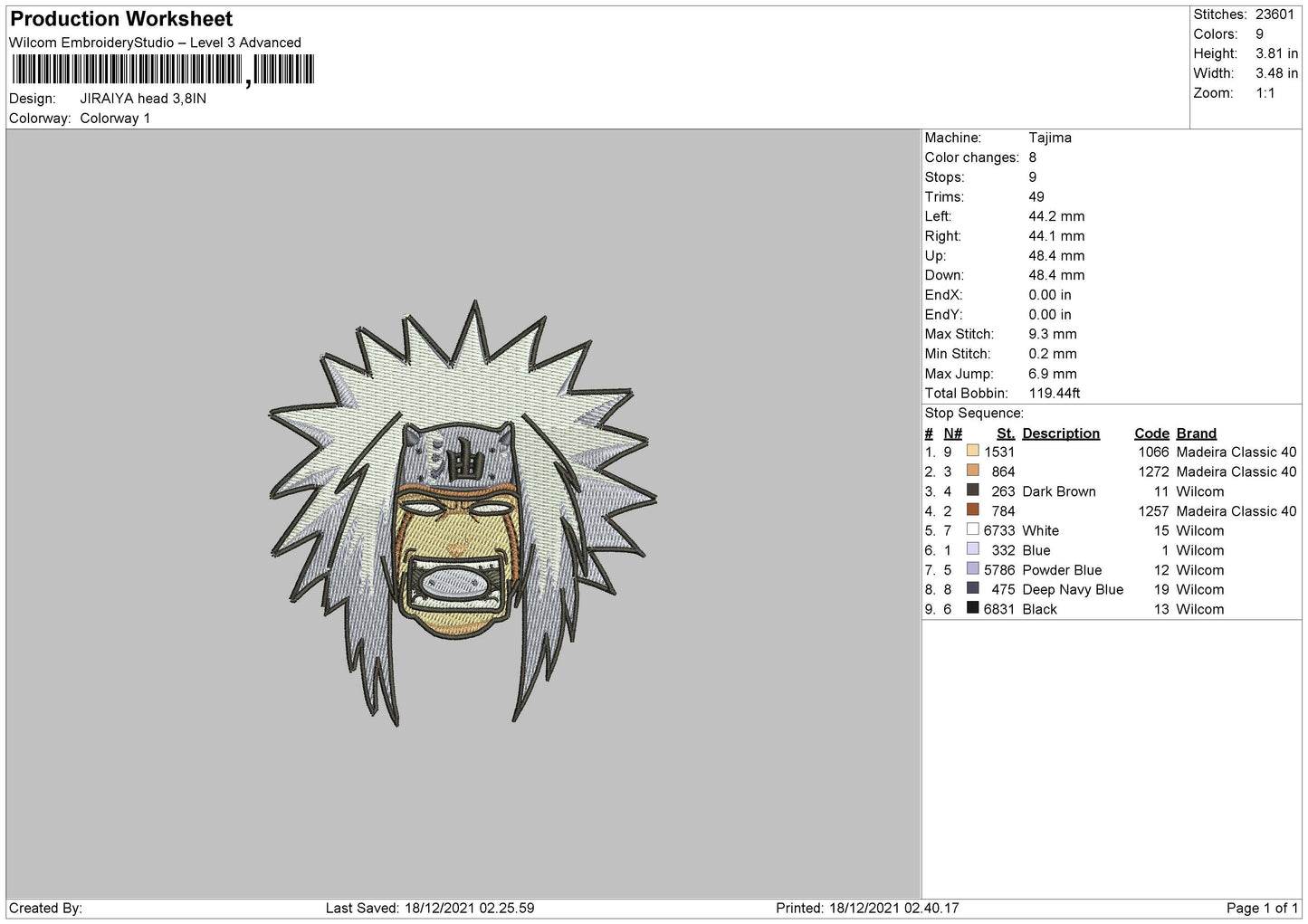Click the Min Stitch value 0.2 mm

click(1053, 354)
